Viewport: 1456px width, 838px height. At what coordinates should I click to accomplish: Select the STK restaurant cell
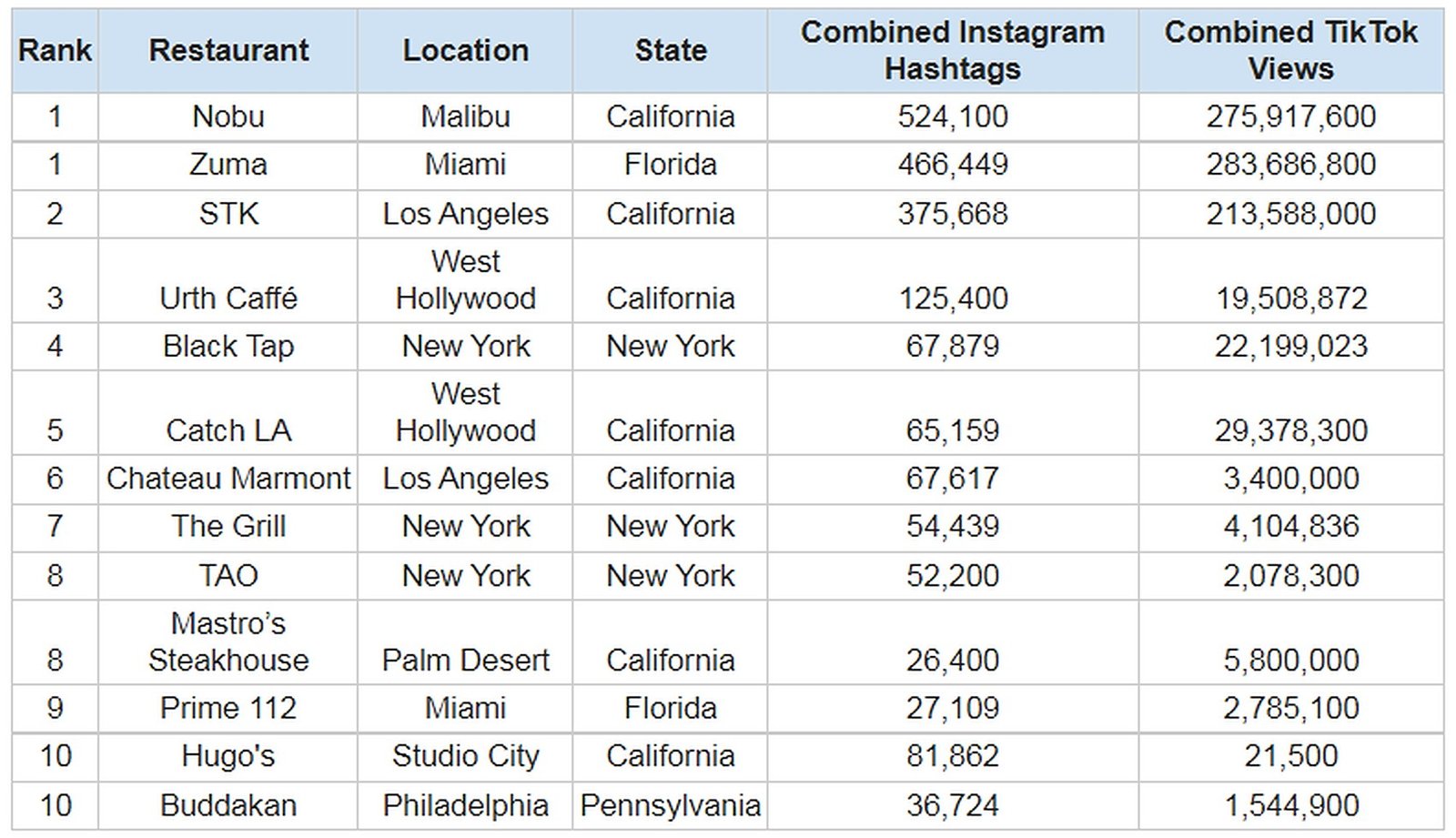click(x=227, y=215)
